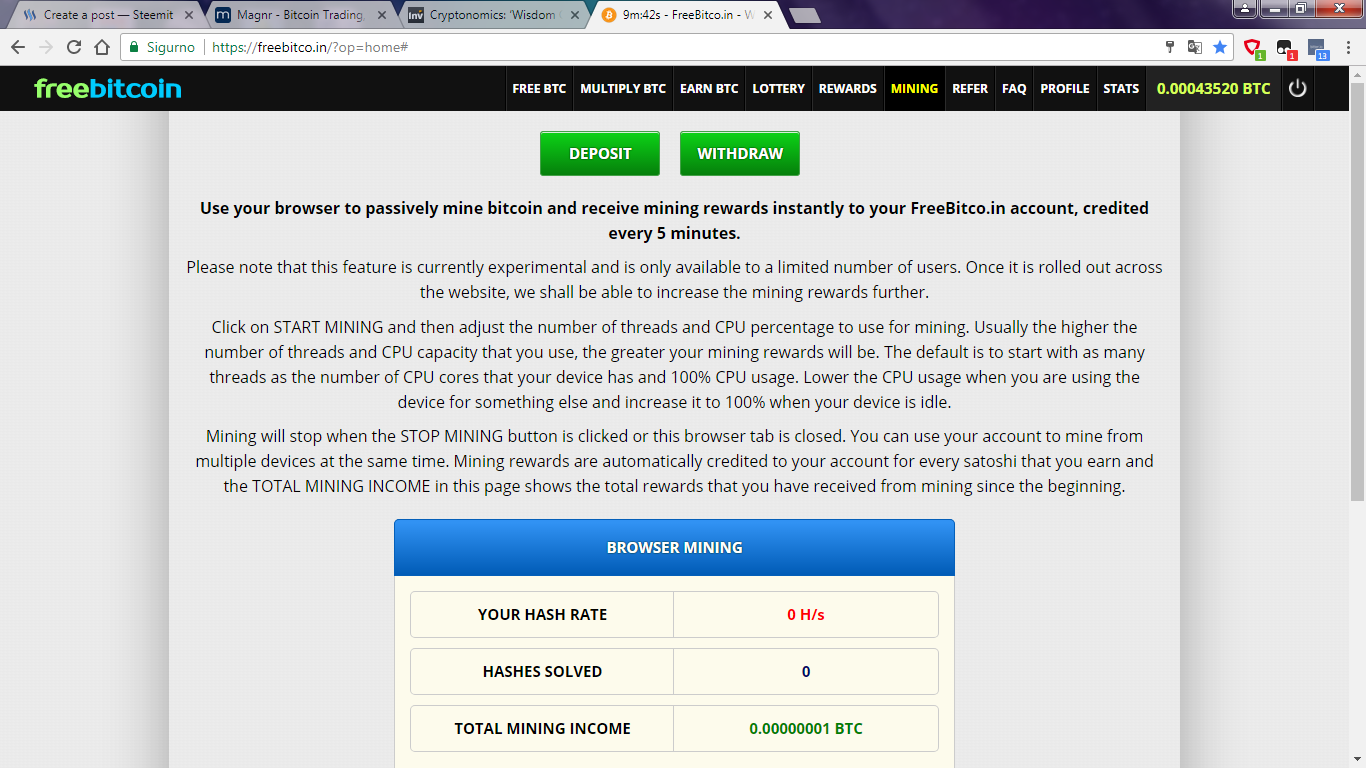
Task: Click TOTAL MINING INCOME label
Action: 542,729
